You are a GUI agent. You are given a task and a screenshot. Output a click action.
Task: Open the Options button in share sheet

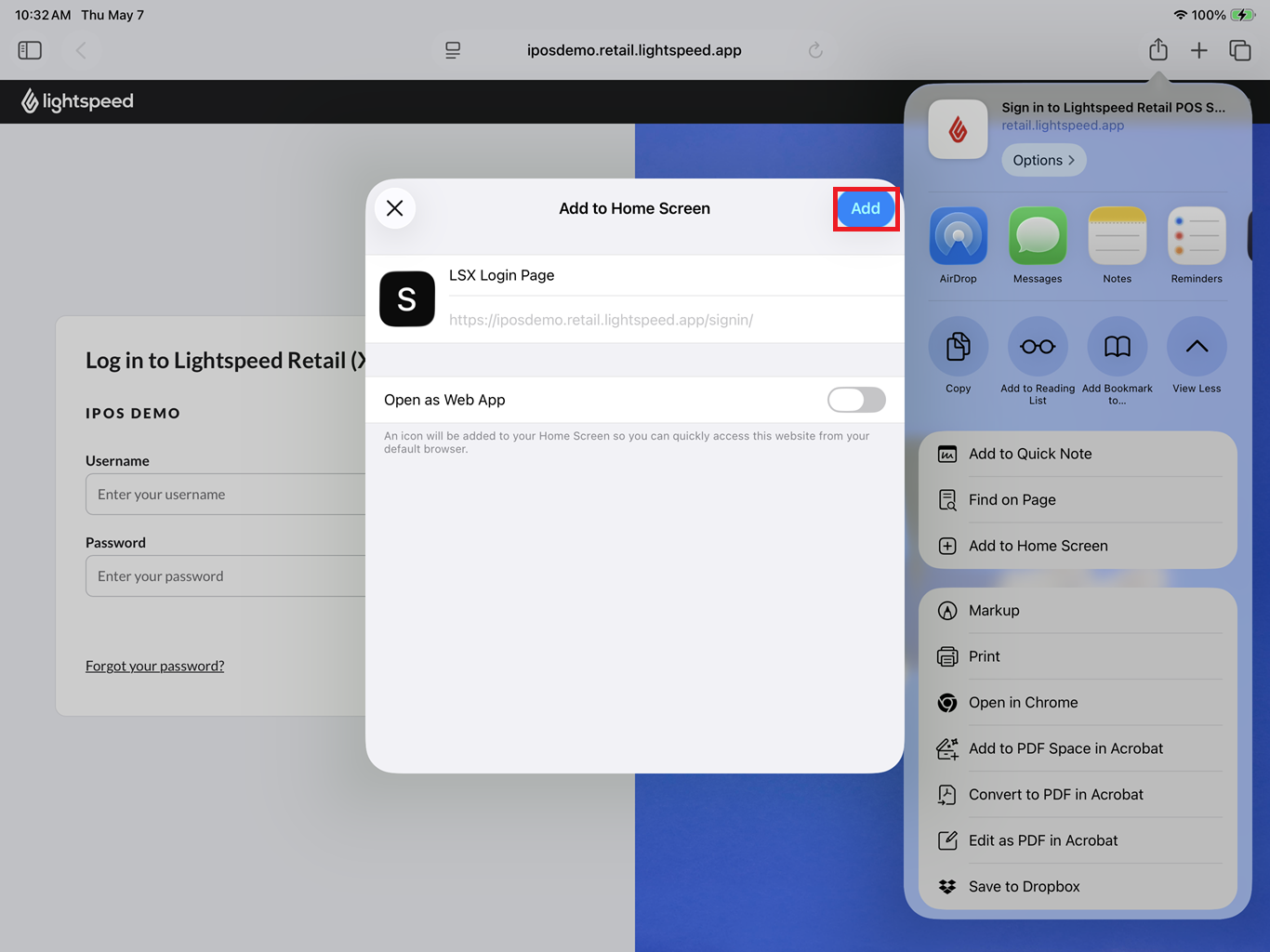tap(1044, 160)
